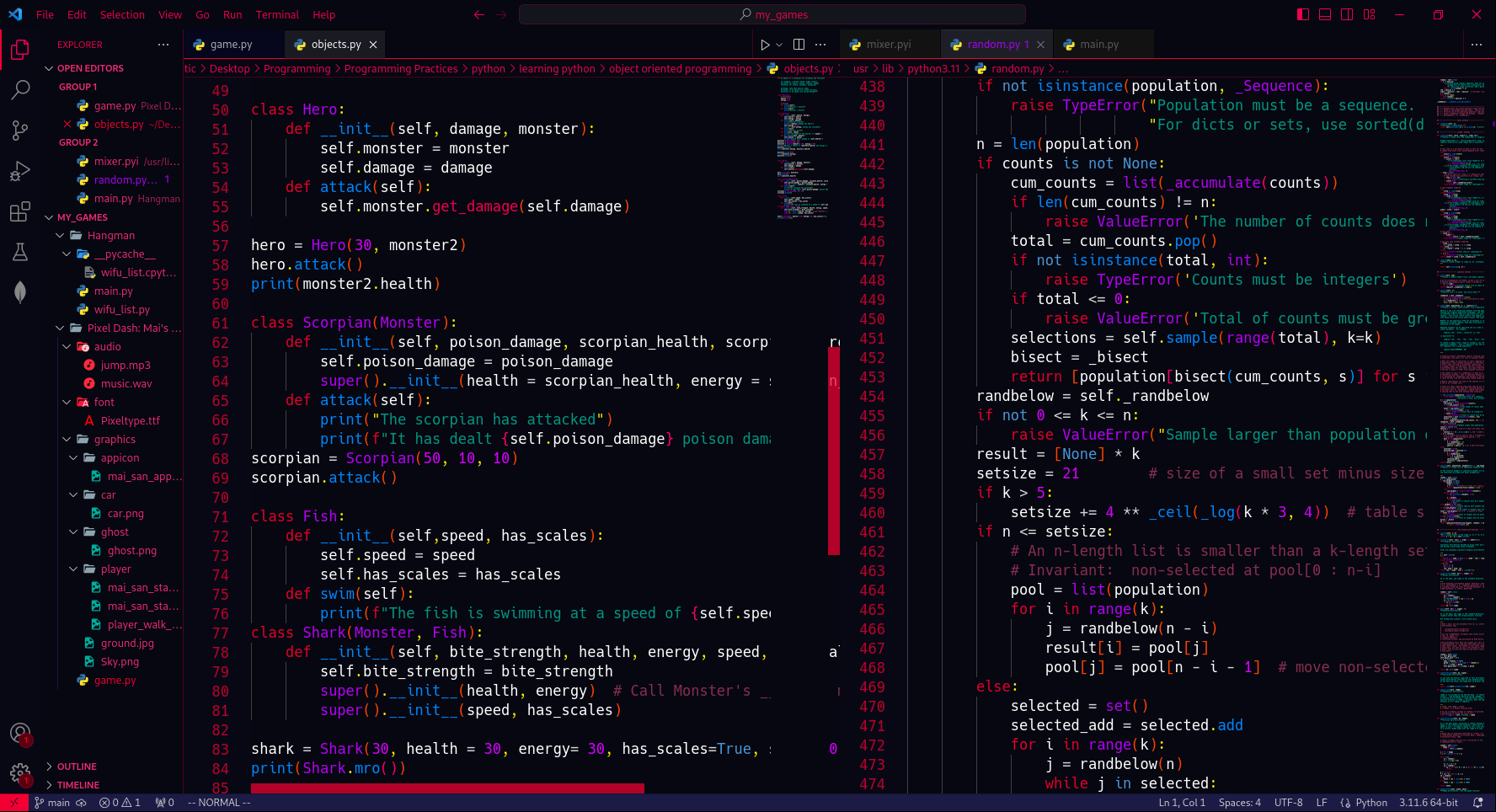Open Source Control view icon
This screenshot has width=1496, height=812.
pyautogui.click(x=20, y=130)
